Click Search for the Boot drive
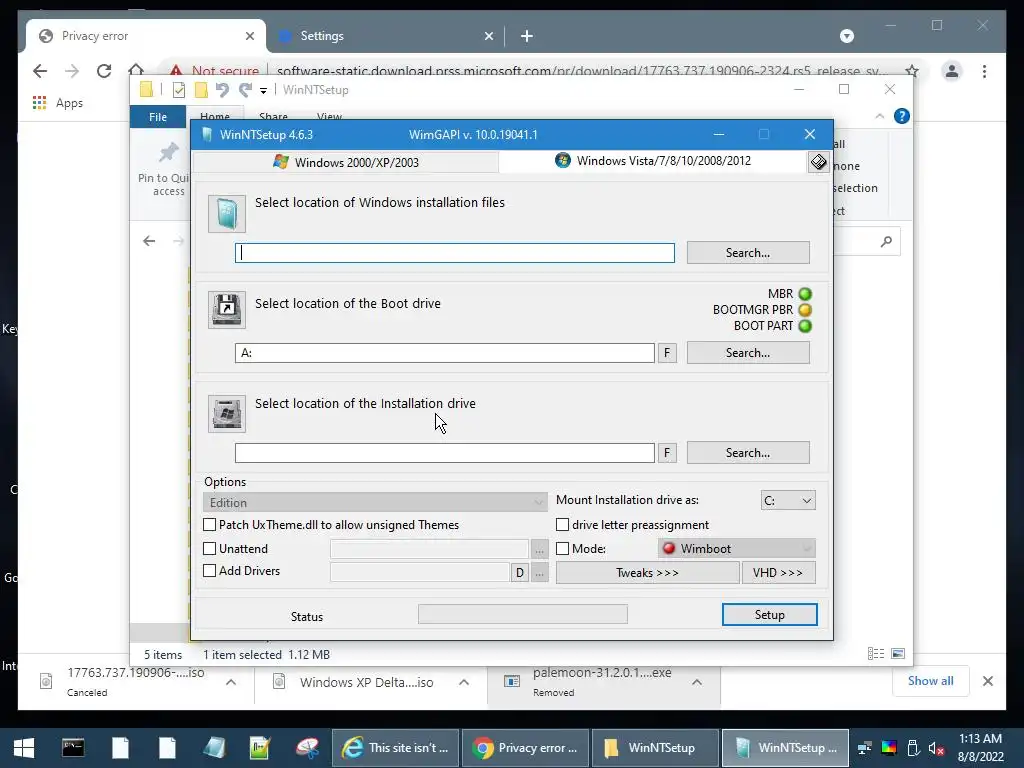The image size is (1024, 768). (x=748, y=353)
